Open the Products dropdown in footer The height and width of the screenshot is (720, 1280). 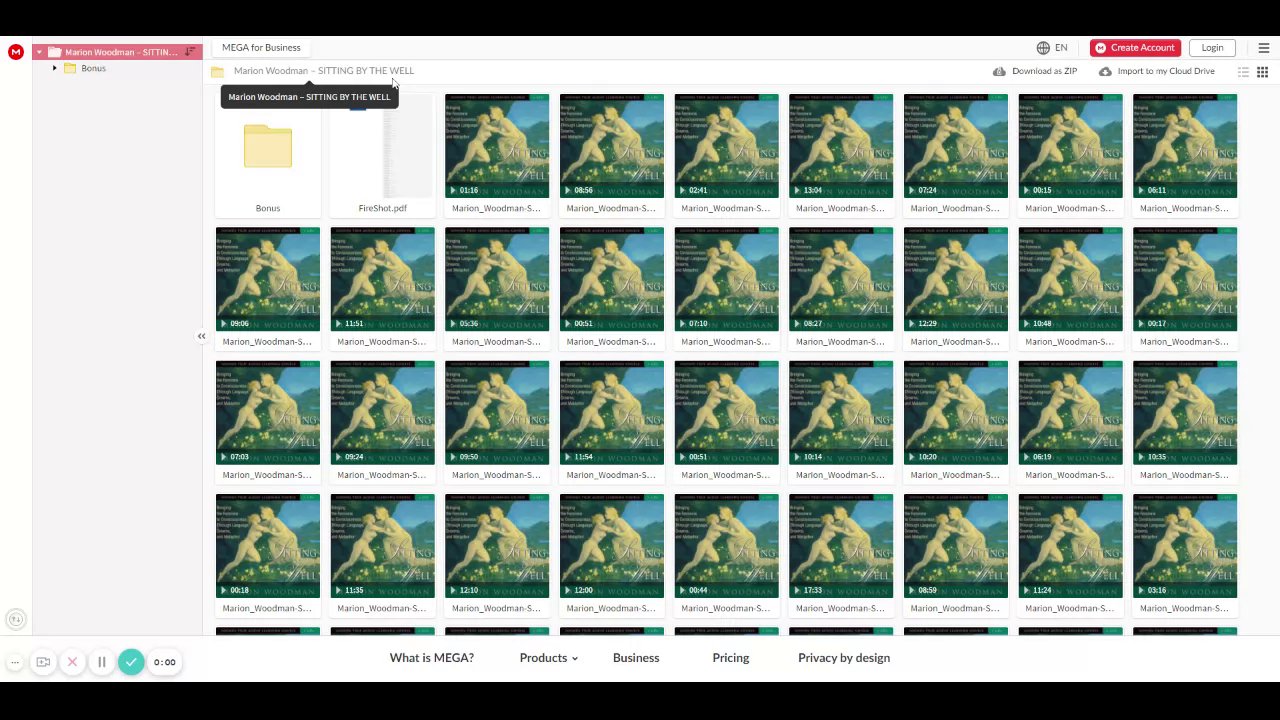(x=548, y=658)
